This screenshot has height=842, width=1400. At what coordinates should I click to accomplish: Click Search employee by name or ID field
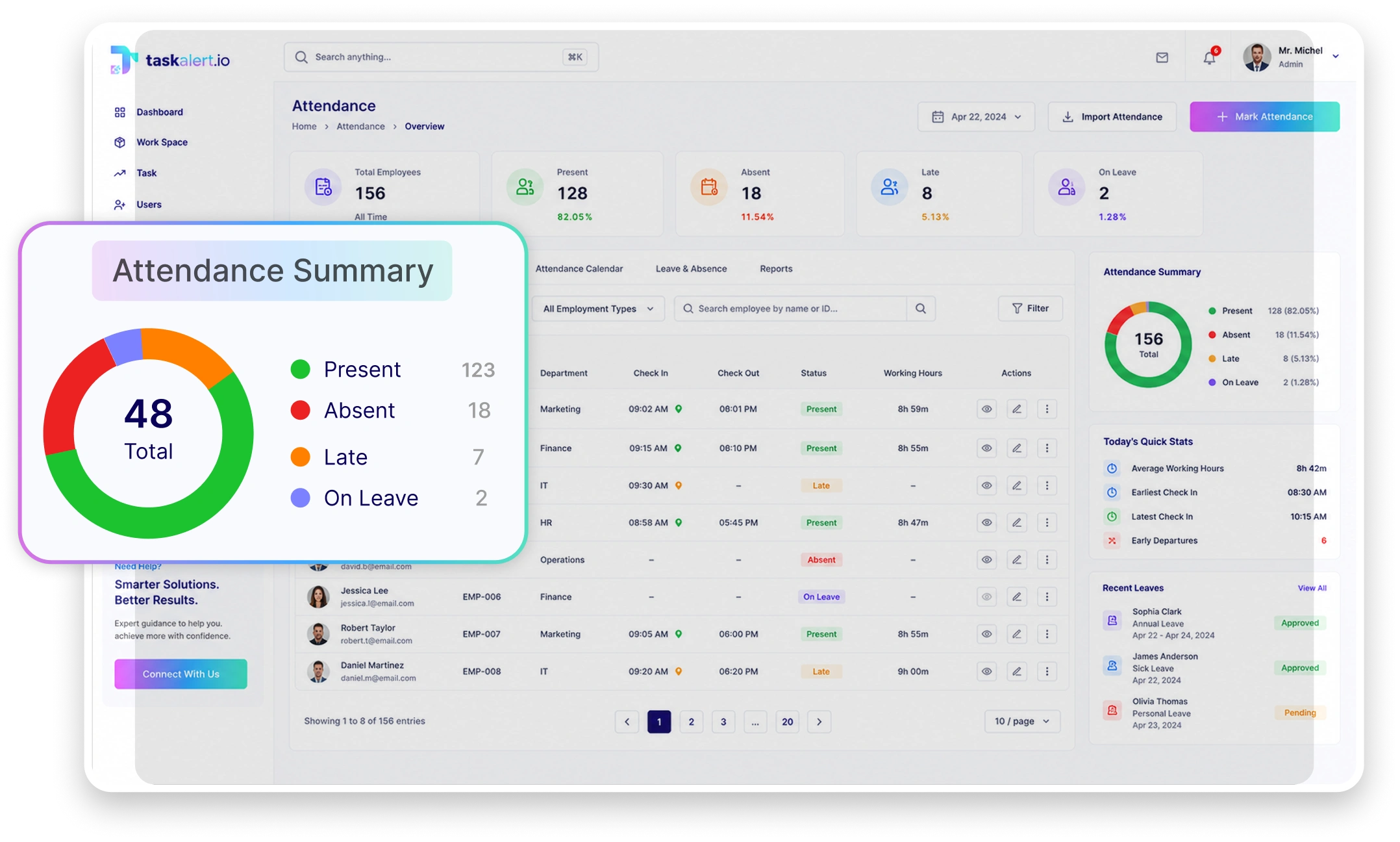click(x=790, y=309)
